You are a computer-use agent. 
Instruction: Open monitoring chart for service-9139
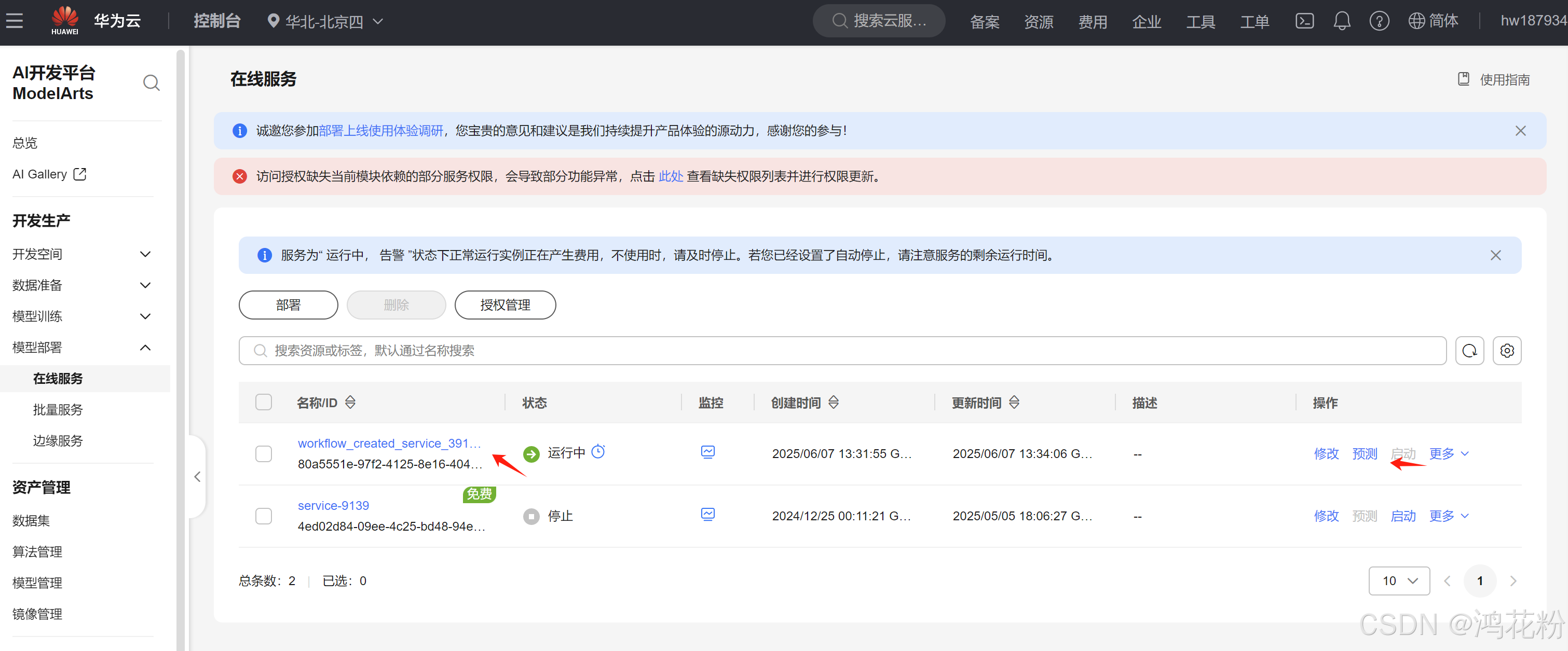pos(707,514)
